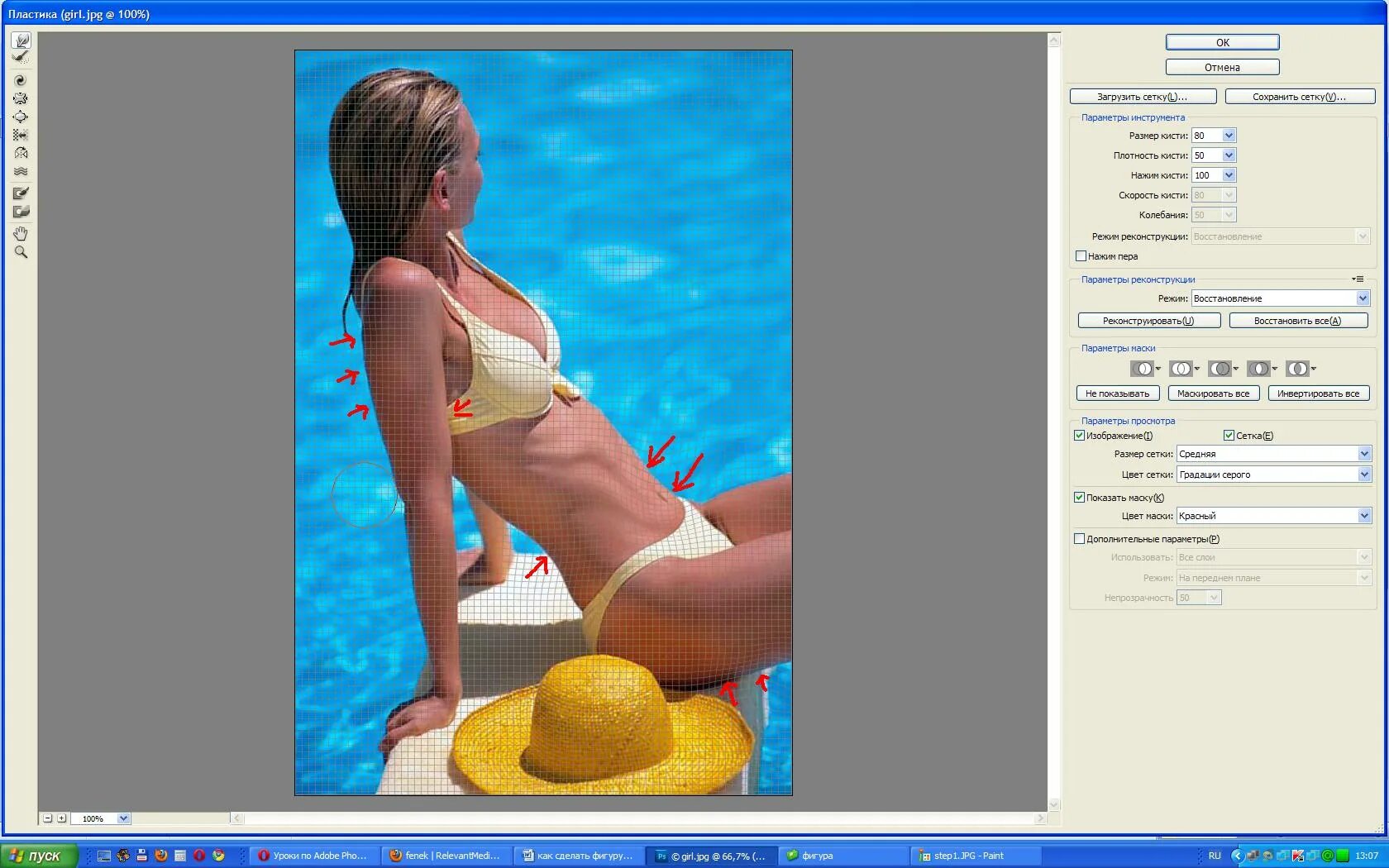This screenshot has height=868, width=1389.
Task: Launch Firefox from the quick launch bar
Action: (x=161, y=856)
